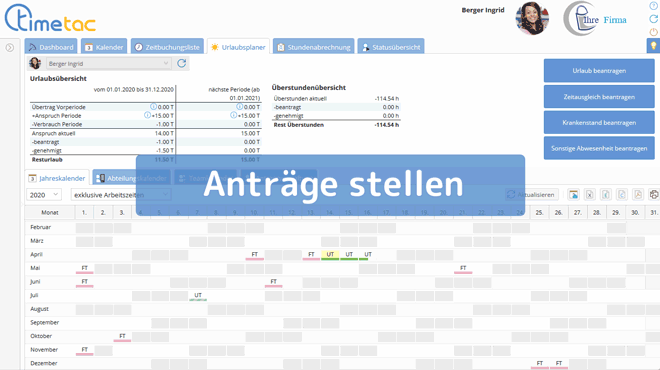Open the Stundenabrechnung tab
Screen dimensions: 660x370
click(314, 47)
